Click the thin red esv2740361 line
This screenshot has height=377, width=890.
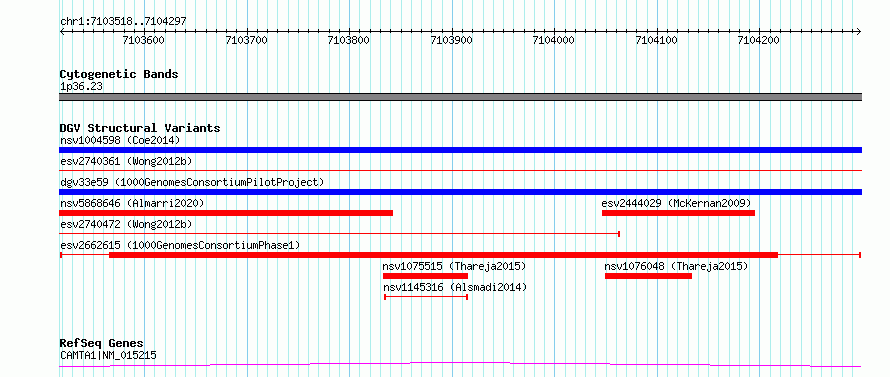tap(460, 170)
